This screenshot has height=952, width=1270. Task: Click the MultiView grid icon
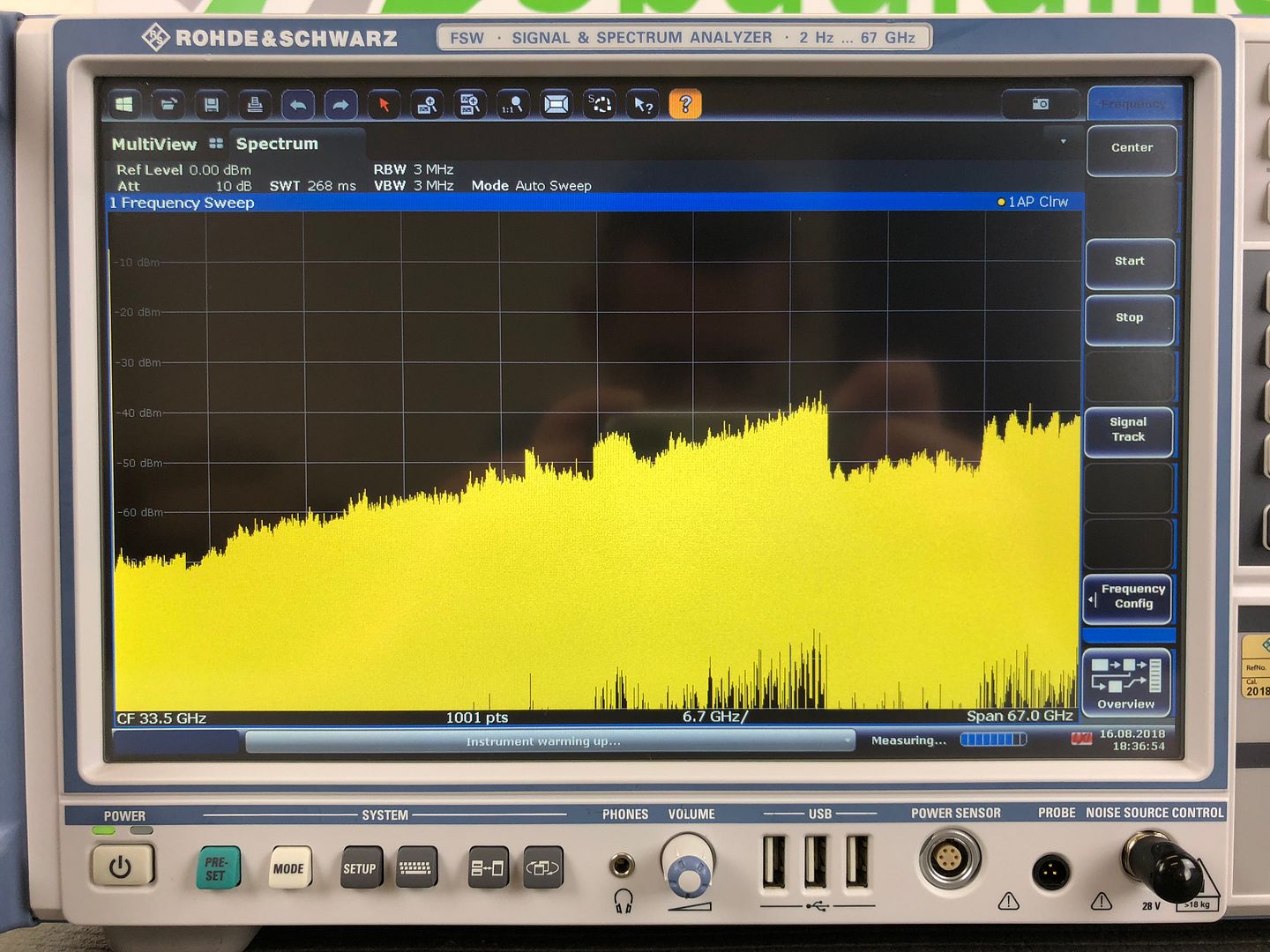[216, 144]
